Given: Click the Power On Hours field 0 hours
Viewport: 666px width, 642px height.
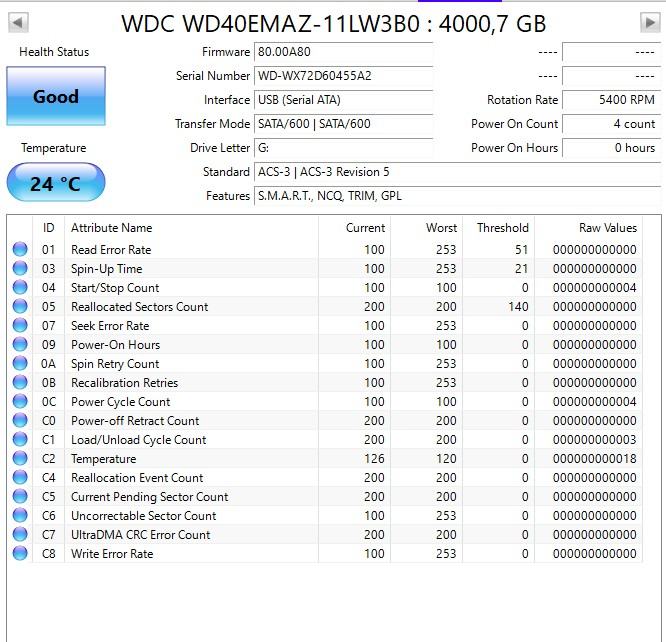Looking at the screenshot, I should point(611,148).
